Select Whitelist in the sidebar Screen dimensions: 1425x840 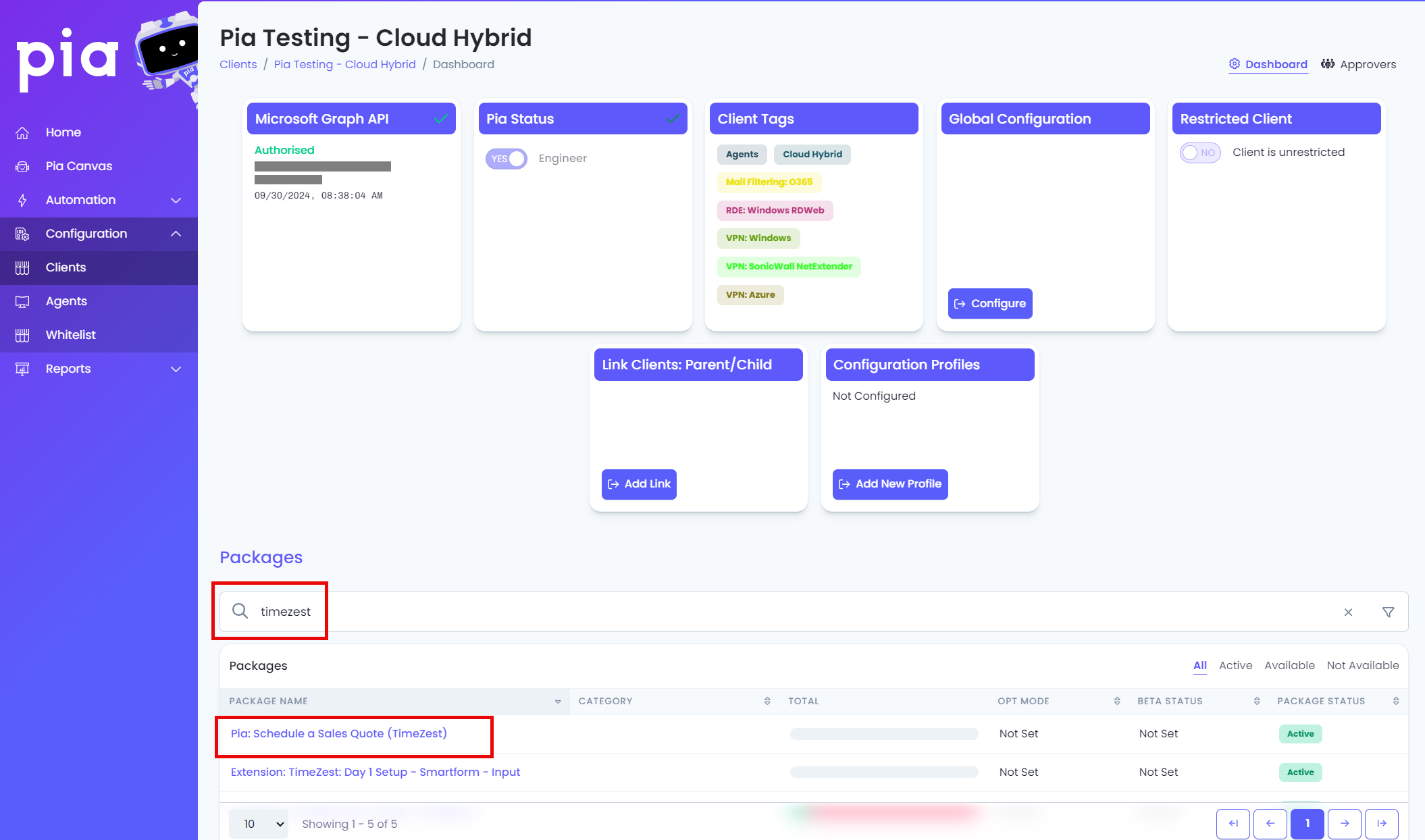(99, 336)
